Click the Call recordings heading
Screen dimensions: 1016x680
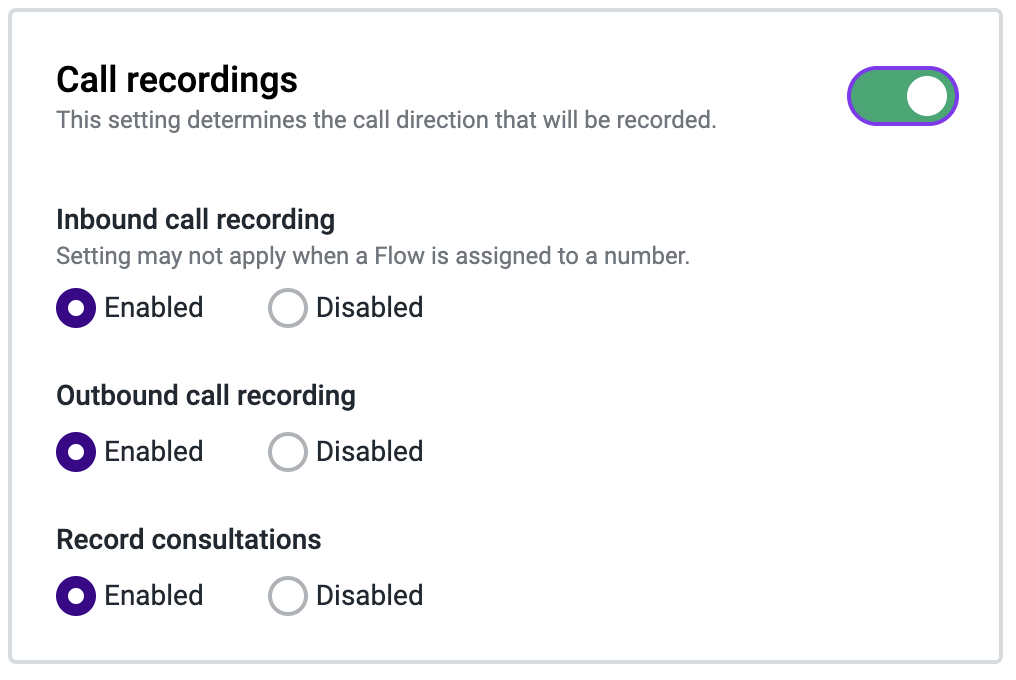176,79
